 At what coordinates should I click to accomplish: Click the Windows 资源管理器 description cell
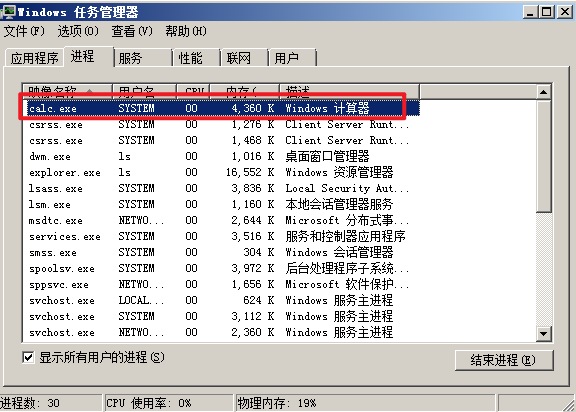tap(339, 172)
